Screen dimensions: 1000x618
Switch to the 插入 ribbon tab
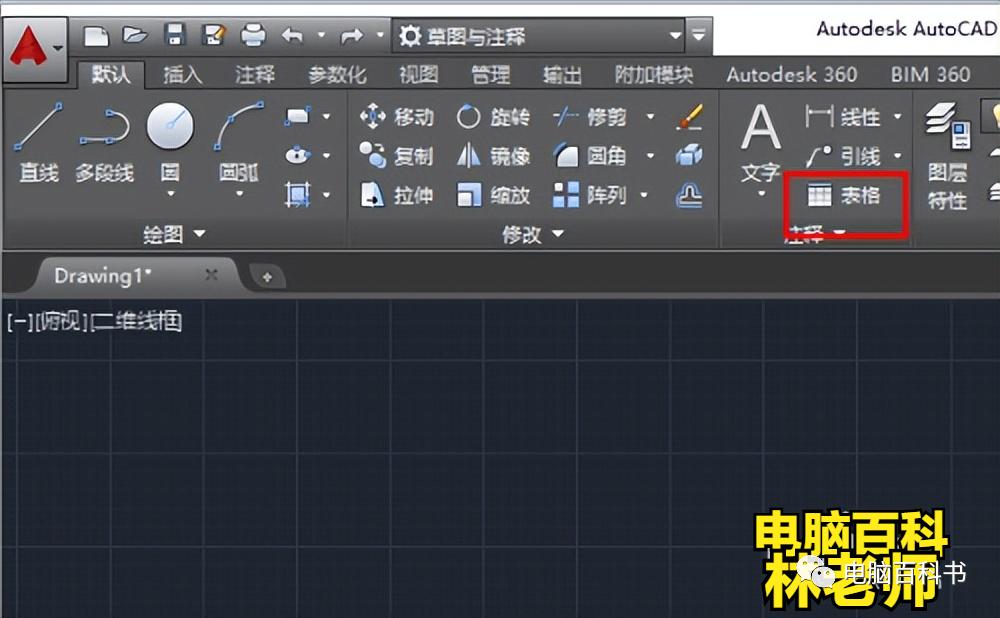(x=181, y=75)
